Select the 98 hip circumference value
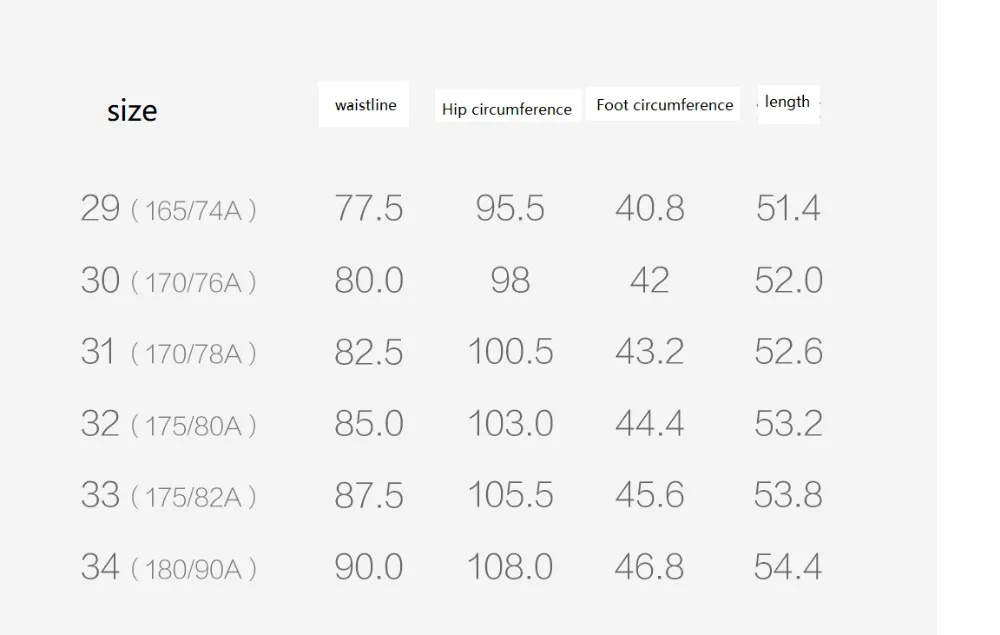 [510, 280]
